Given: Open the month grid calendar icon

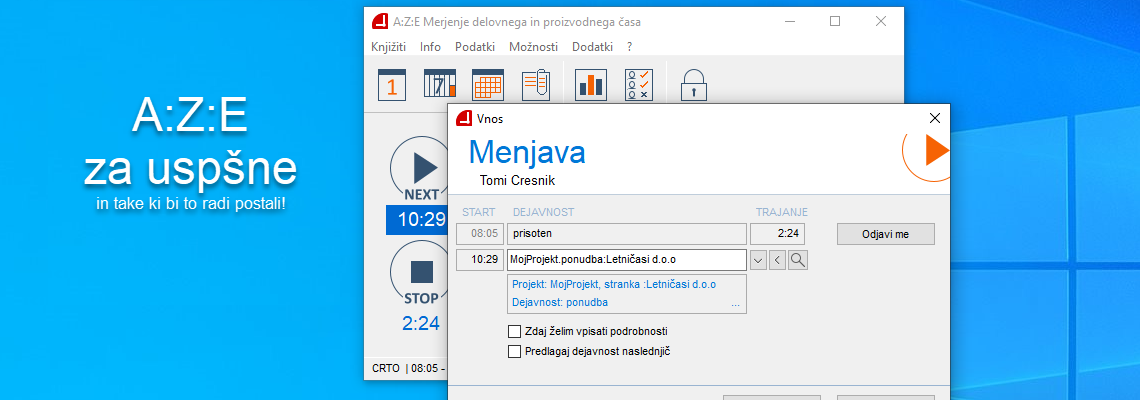Looking at the screenshot, I should point(488,84).
